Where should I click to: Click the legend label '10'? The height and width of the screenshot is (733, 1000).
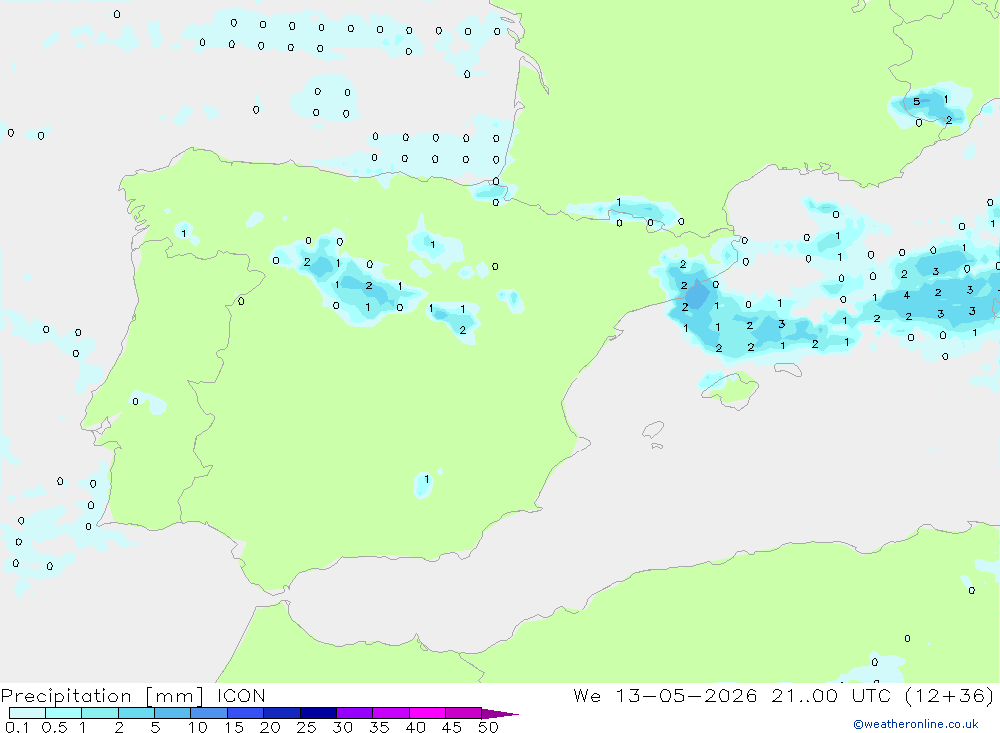pos(198,727)
